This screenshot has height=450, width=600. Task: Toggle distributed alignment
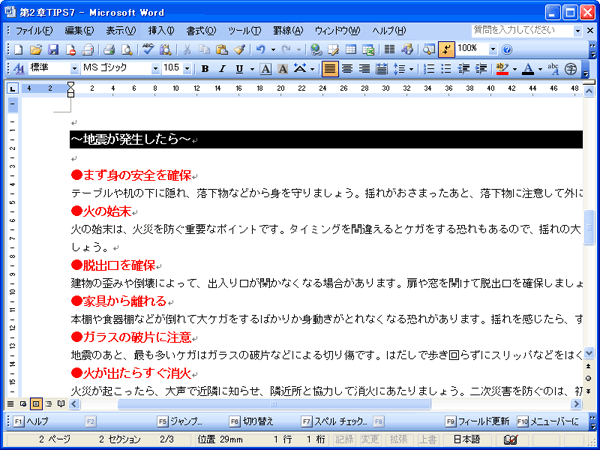pos(381,69)
